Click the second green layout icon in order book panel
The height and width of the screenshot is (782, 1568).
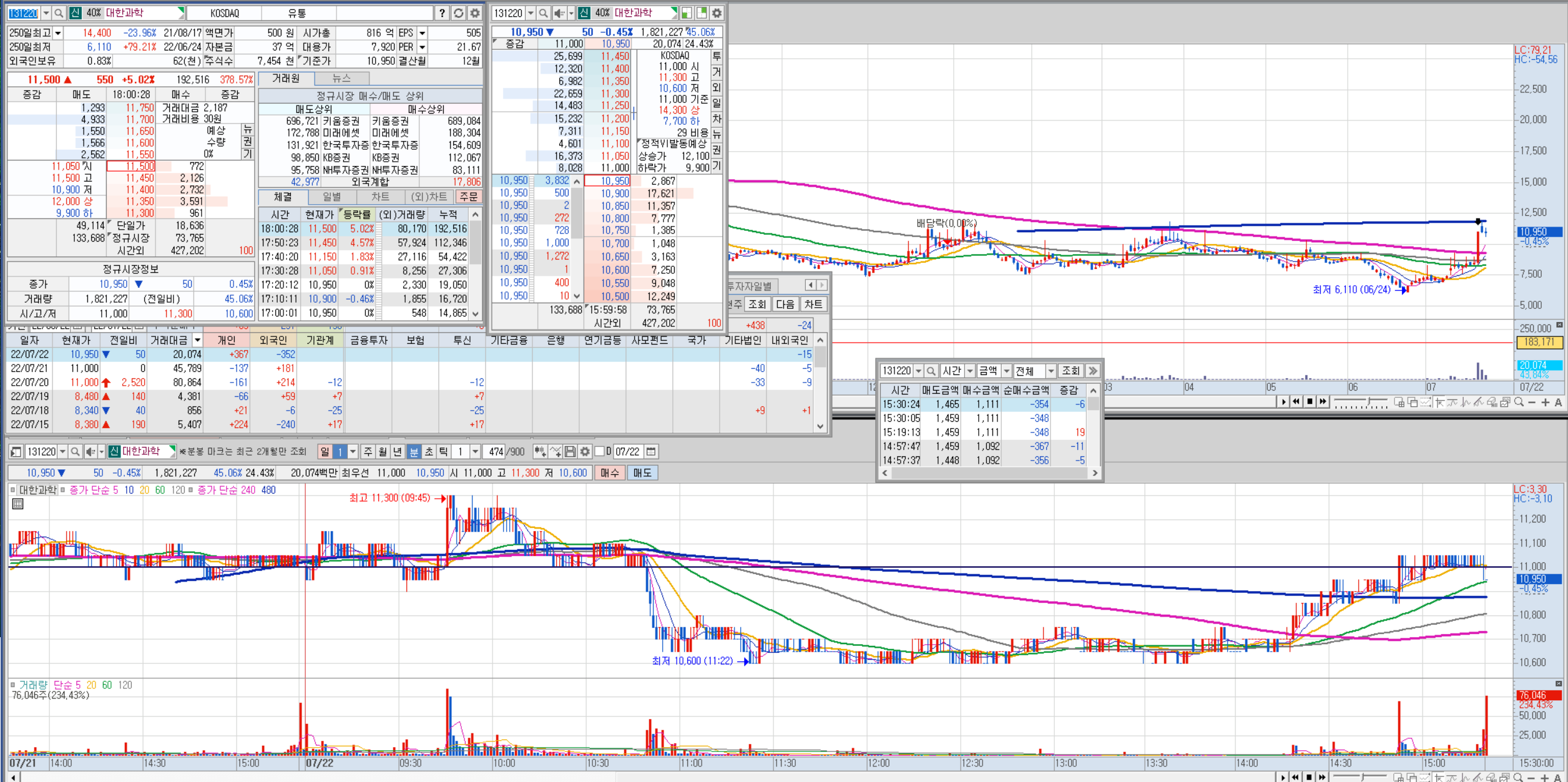(x=702, y=12)
